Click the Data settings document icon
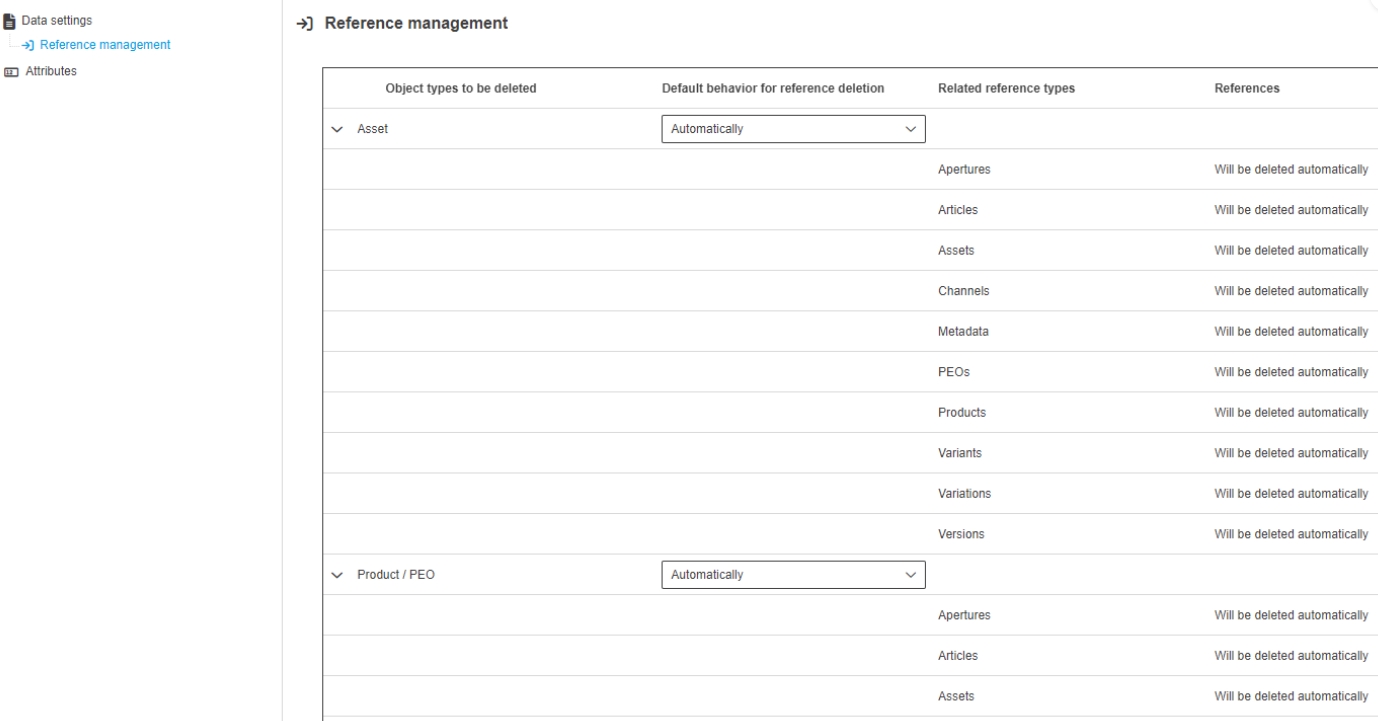The height and width of the screenshot is (721, 1378). click(x=10, y=21)
